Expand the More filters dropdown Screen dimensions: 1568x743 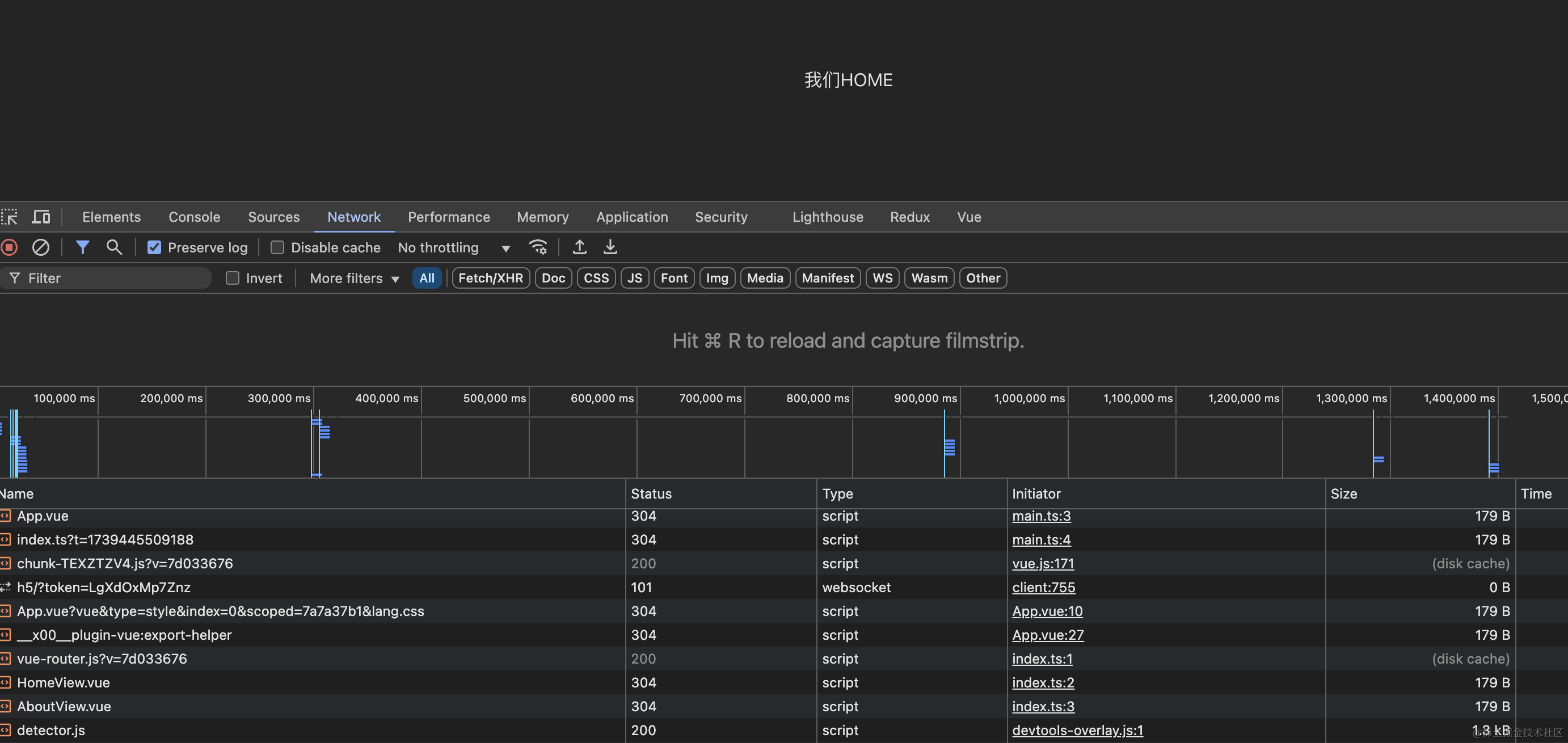[x=353, y=278]
